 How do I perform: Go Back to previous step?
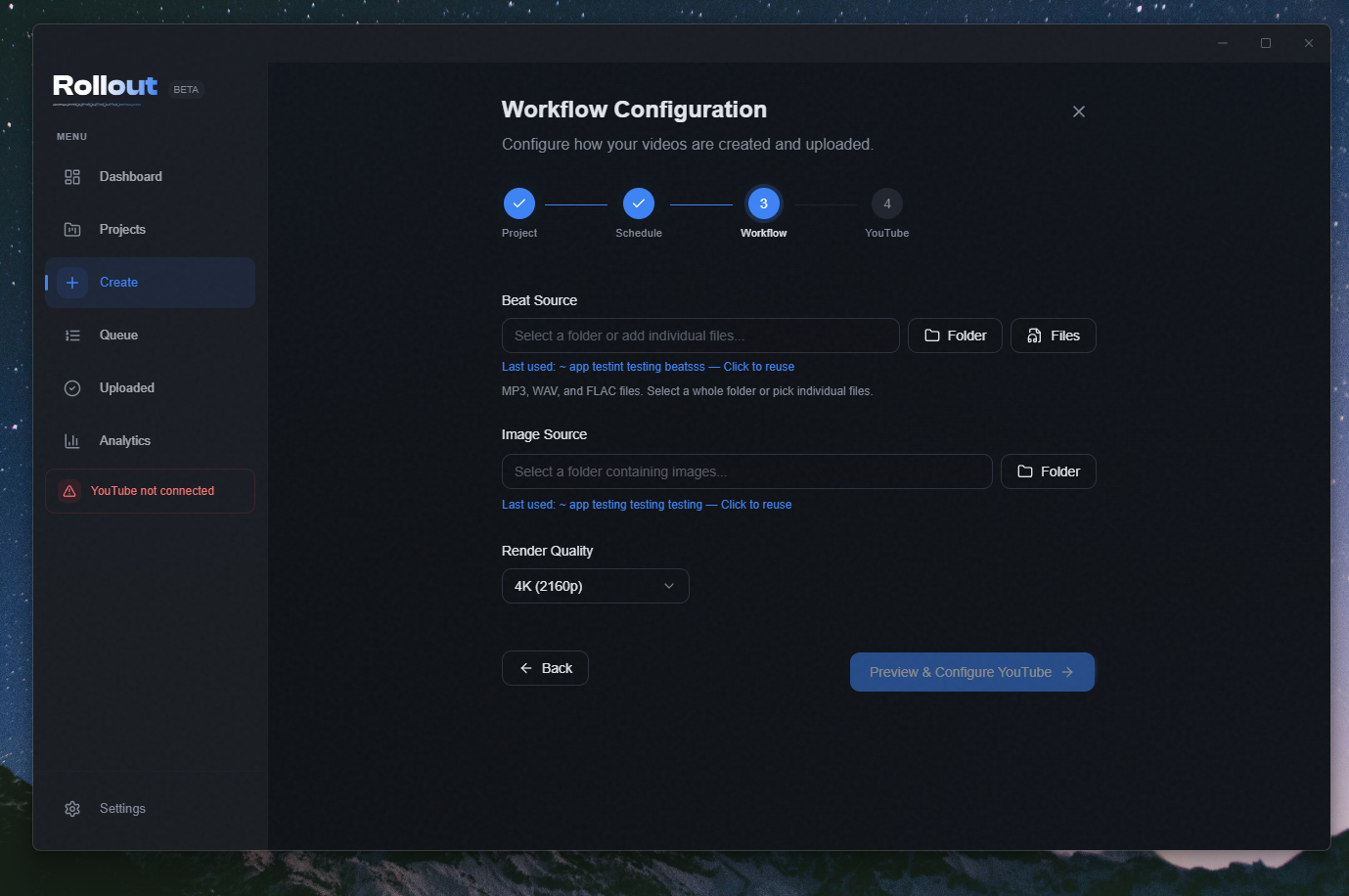(x=545, y=668)
